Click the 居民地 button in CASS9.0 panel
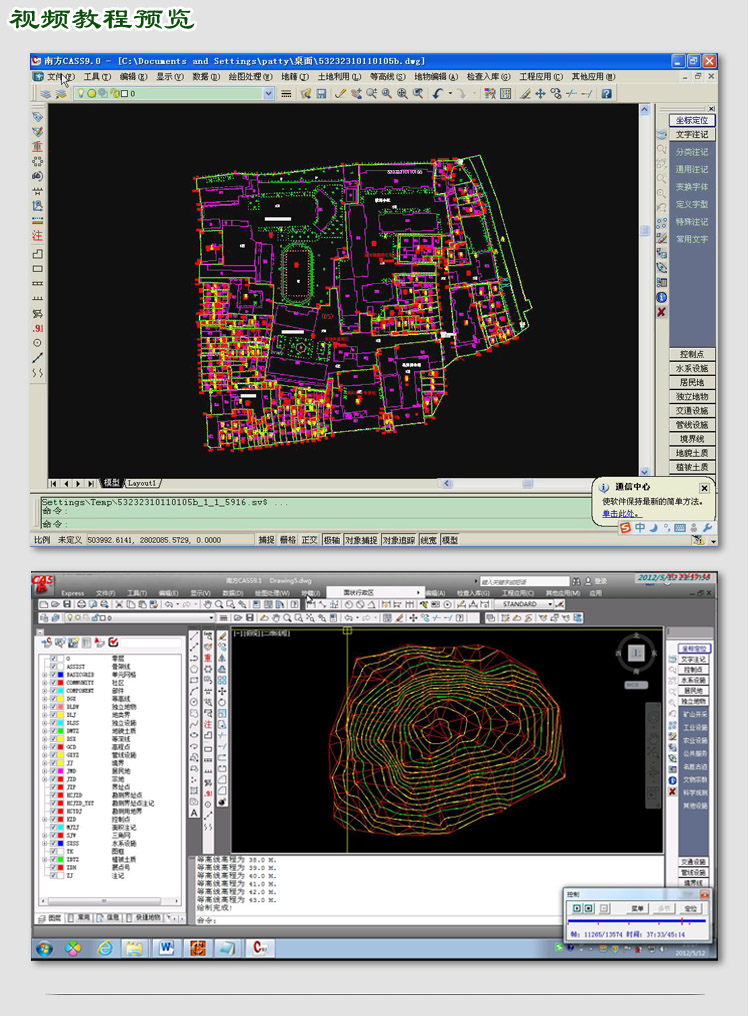The width and height of the screenshot is (750, 1016). coord(692,382)
